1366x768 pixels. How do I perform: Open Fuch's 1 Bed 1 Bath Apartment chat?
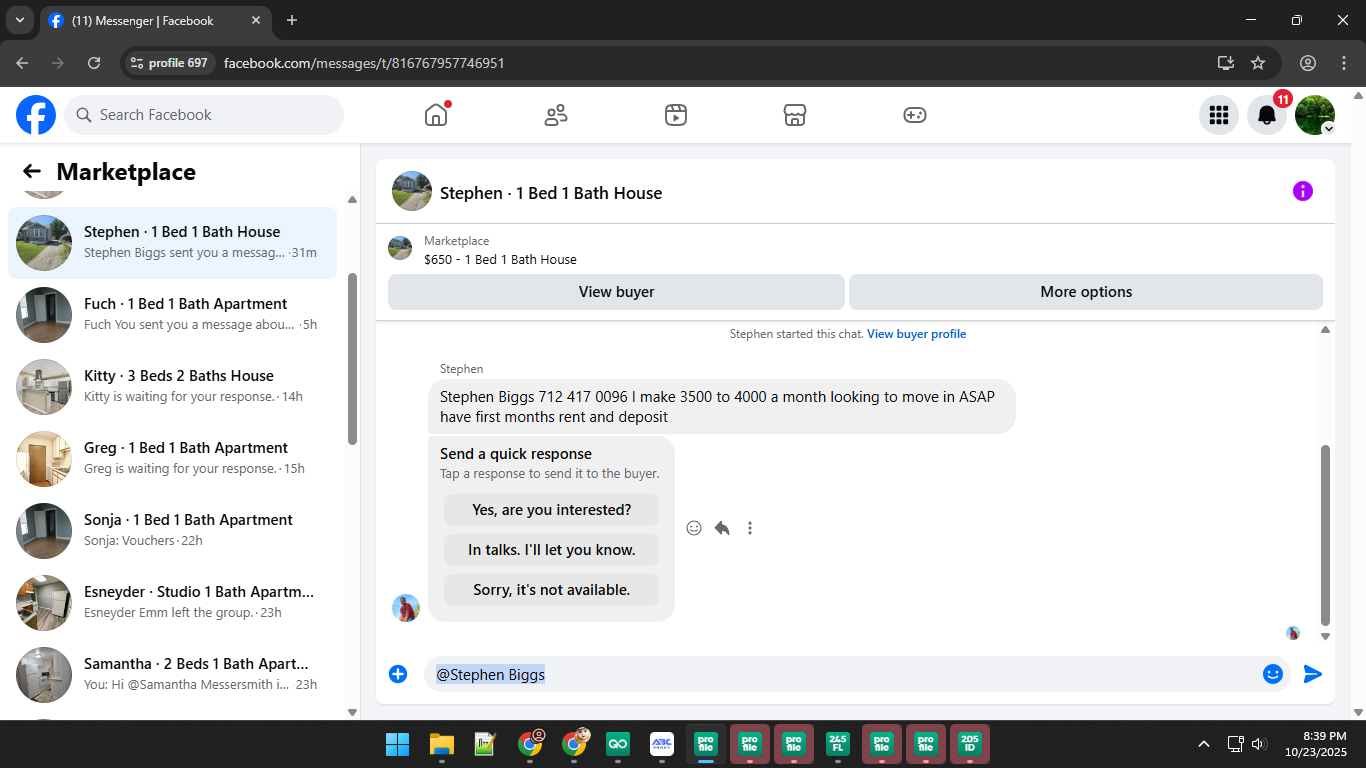(173, 315)
